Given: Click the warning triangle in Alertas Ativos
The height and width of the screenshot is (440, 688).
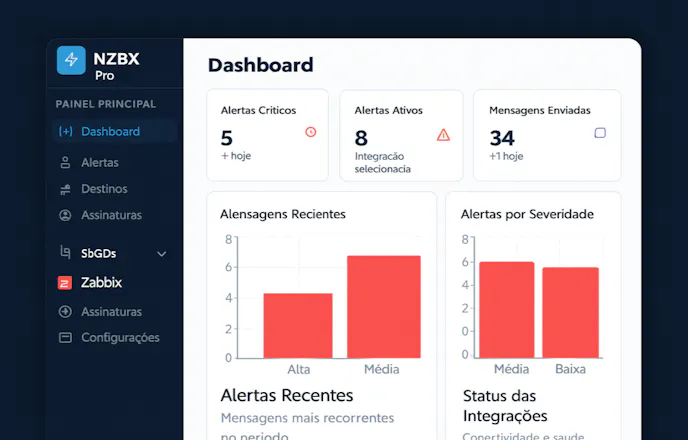Looking at the screenshot, I should (443, 135).
